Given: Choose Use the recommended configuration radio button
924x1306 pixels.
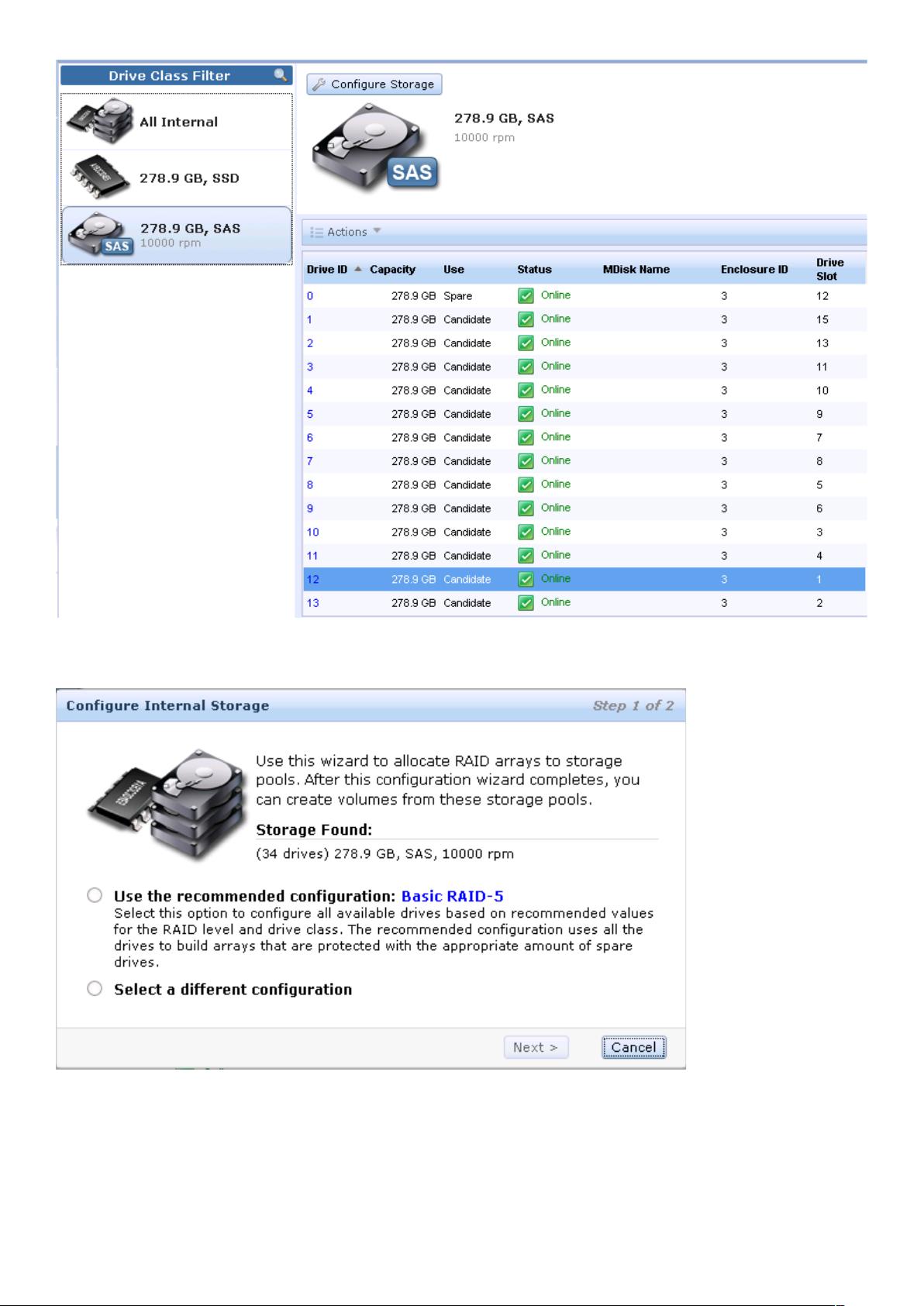Looking at the screenshot, I should tap(95, 895).
